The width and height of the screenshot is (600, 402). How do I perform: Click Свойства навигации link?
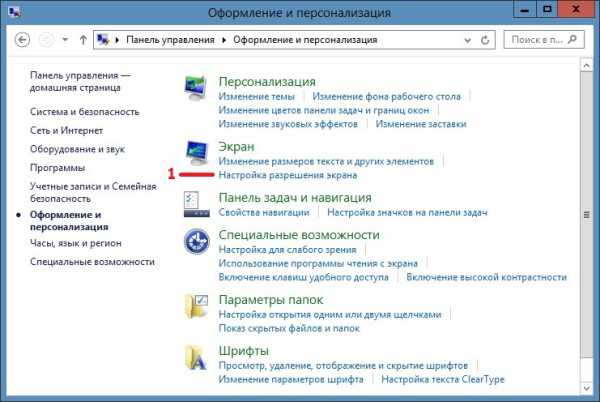pos(264,212)
